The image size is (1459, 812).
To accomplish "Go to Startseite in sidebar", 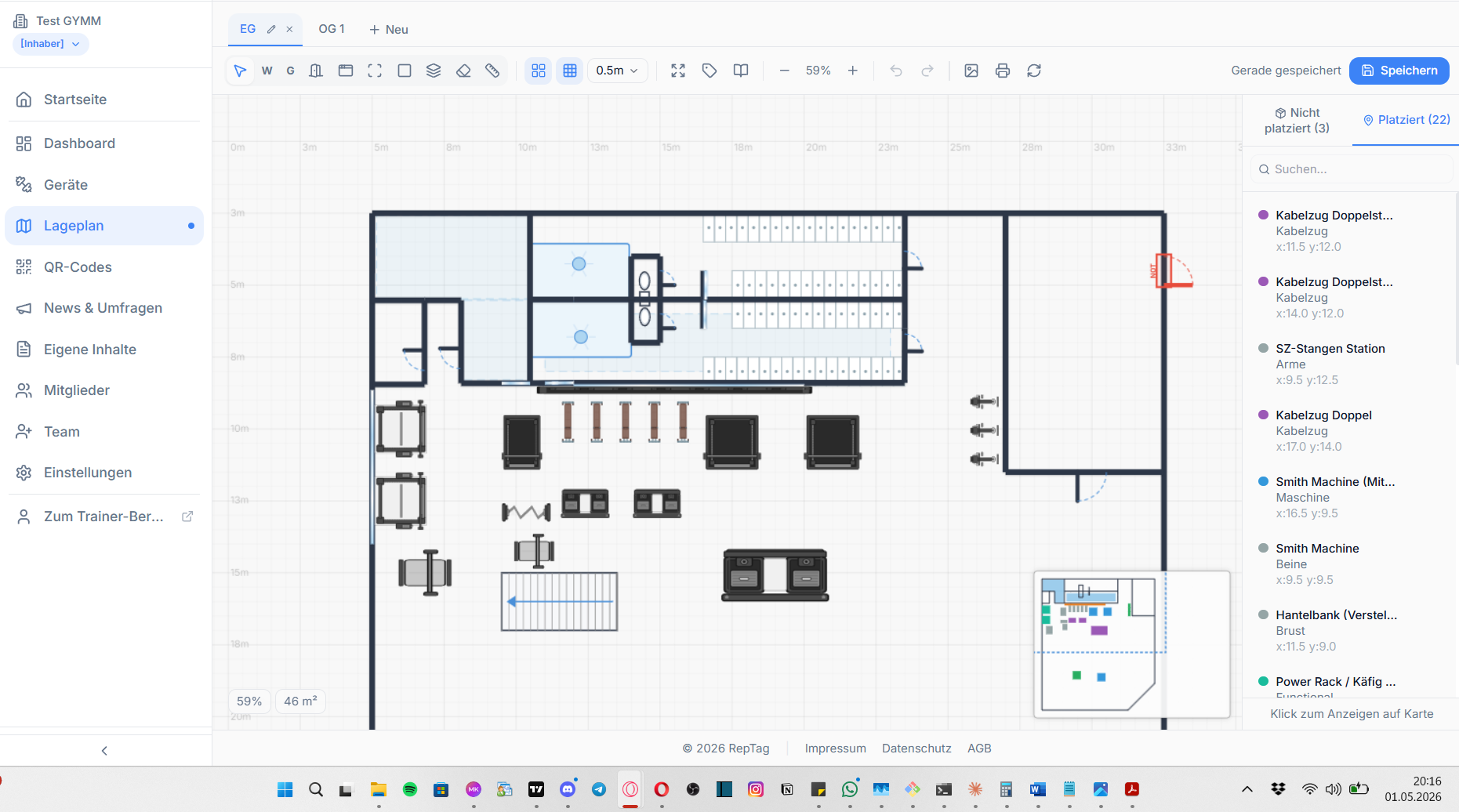I will pyautogui.click(x=104, y=100).
